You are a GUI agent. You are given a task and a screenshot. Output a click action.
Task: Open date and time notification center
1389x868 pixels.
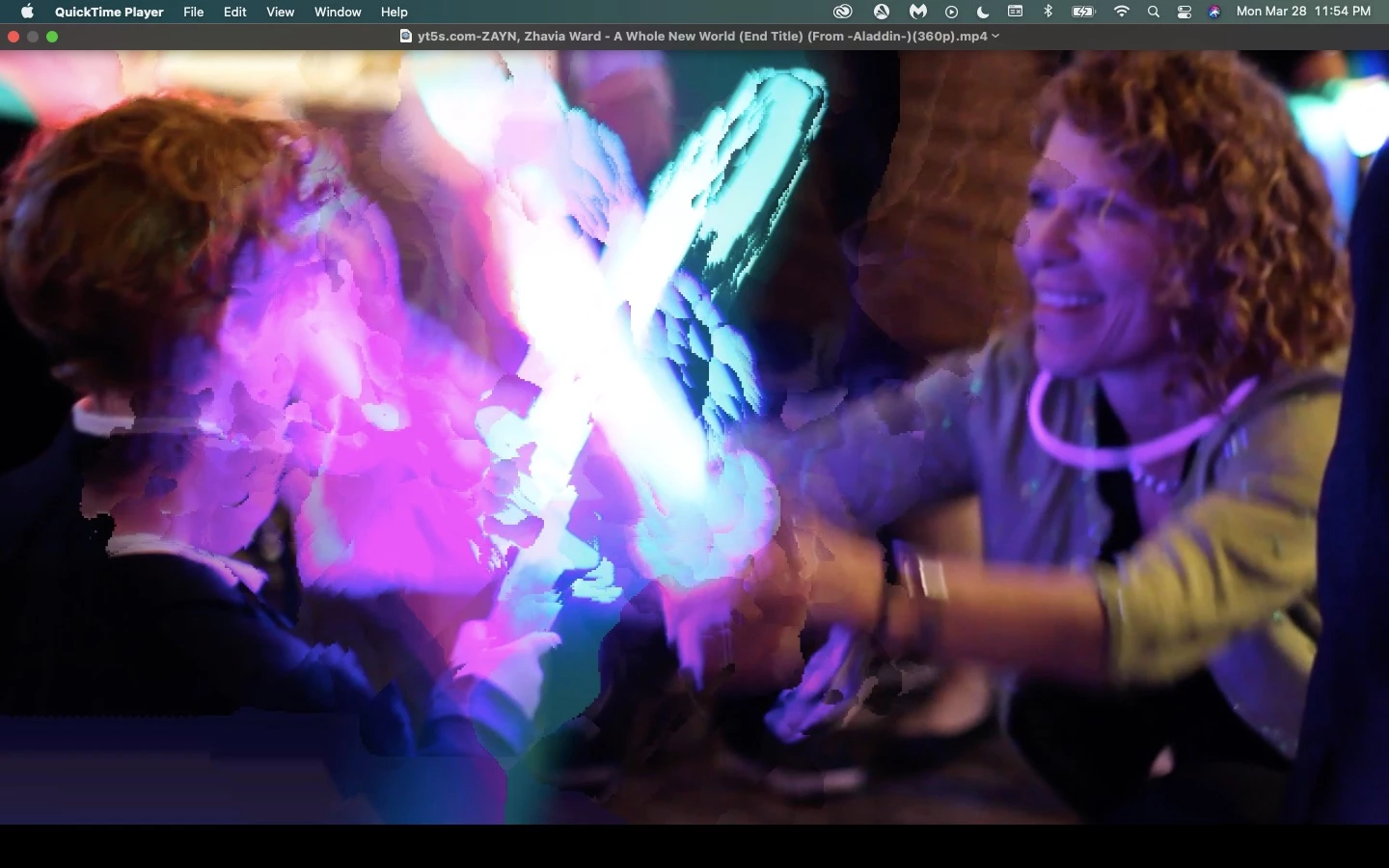pyautogui.click(x=1303, y=12)
